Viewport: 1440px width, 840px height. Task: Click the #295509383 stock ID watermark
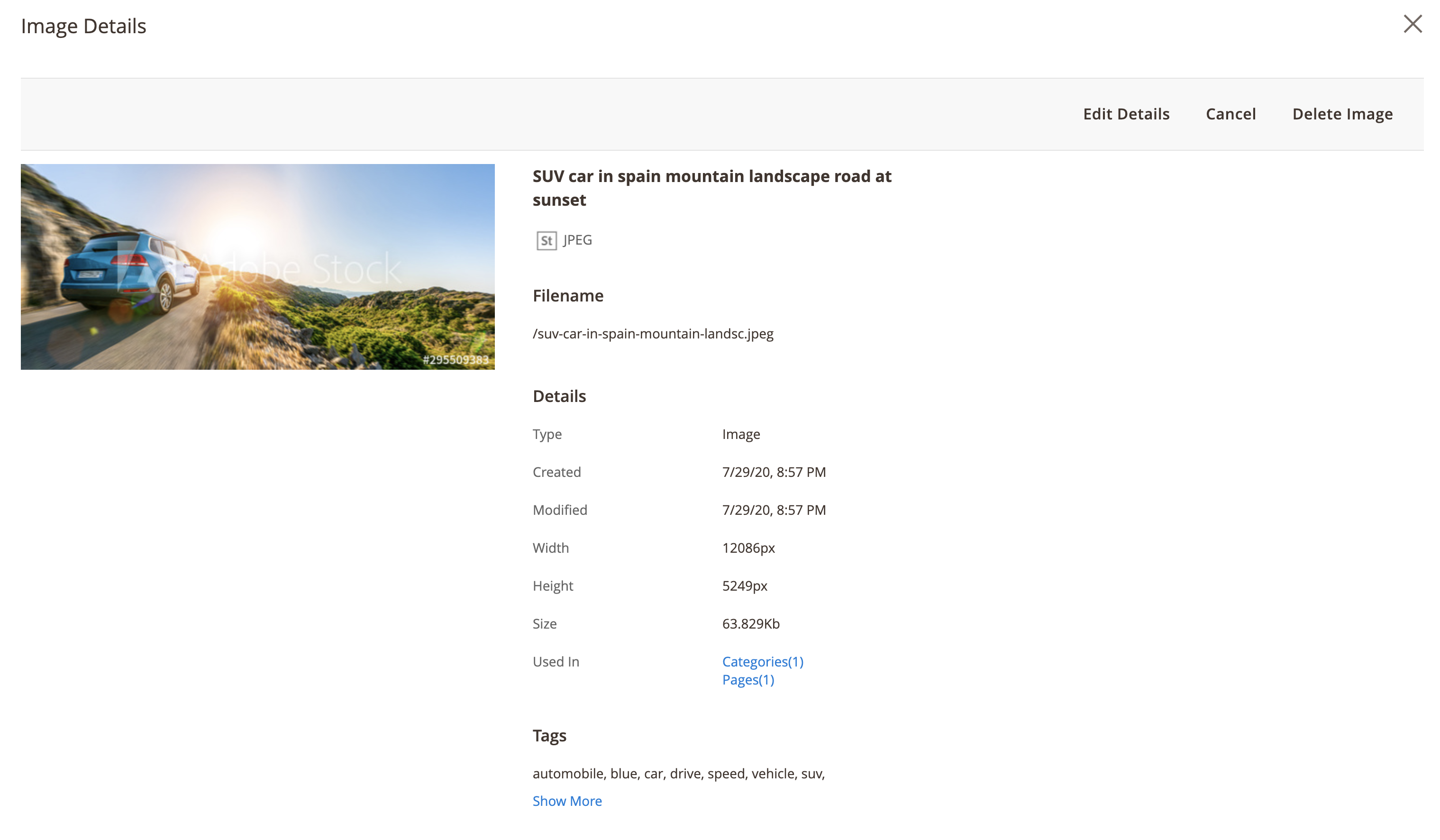click(x=456, y=359)
